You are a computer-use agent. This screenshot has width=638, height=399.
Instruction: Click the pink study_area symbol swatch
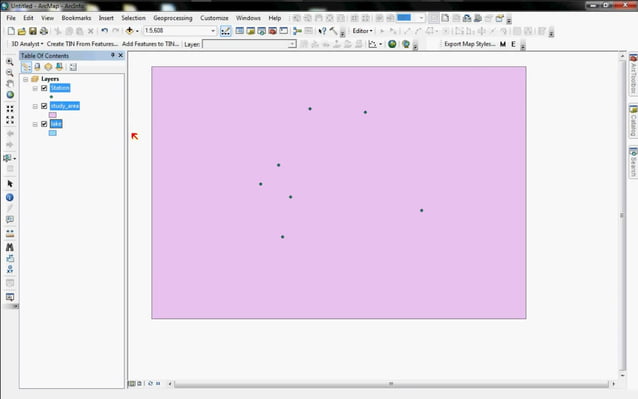point(52,115)
